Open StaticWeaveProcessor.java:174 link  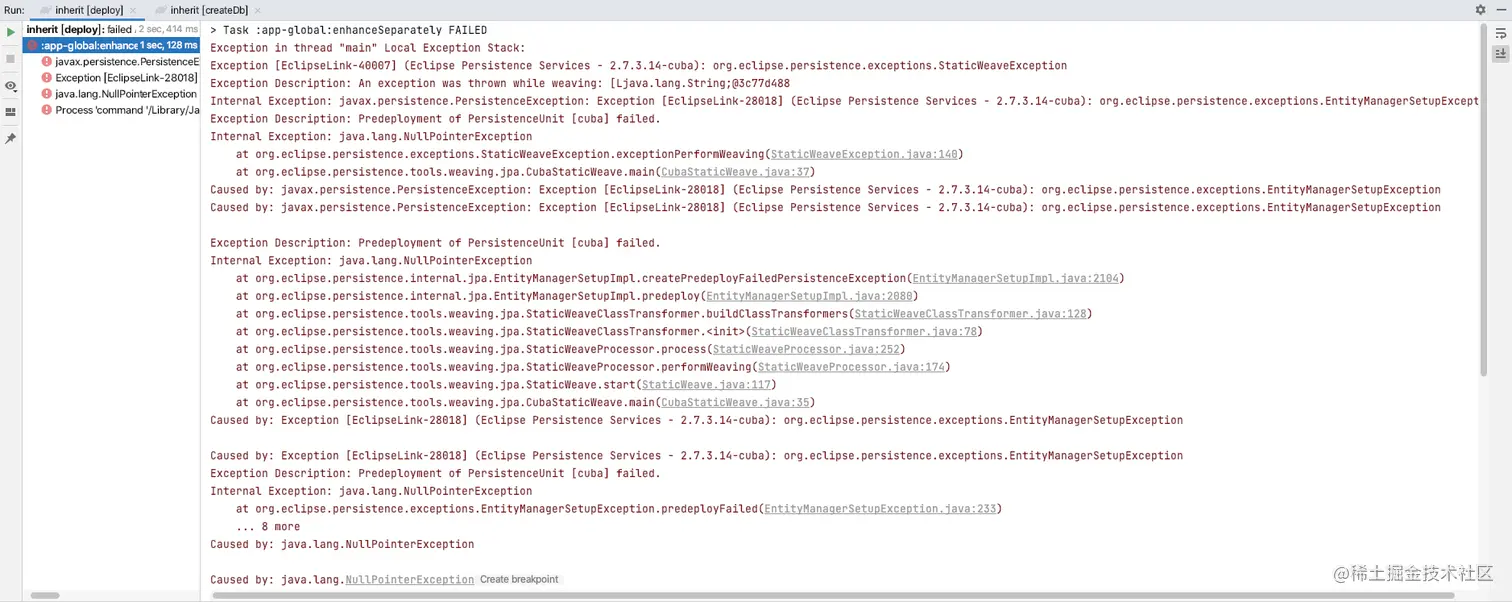850,367
